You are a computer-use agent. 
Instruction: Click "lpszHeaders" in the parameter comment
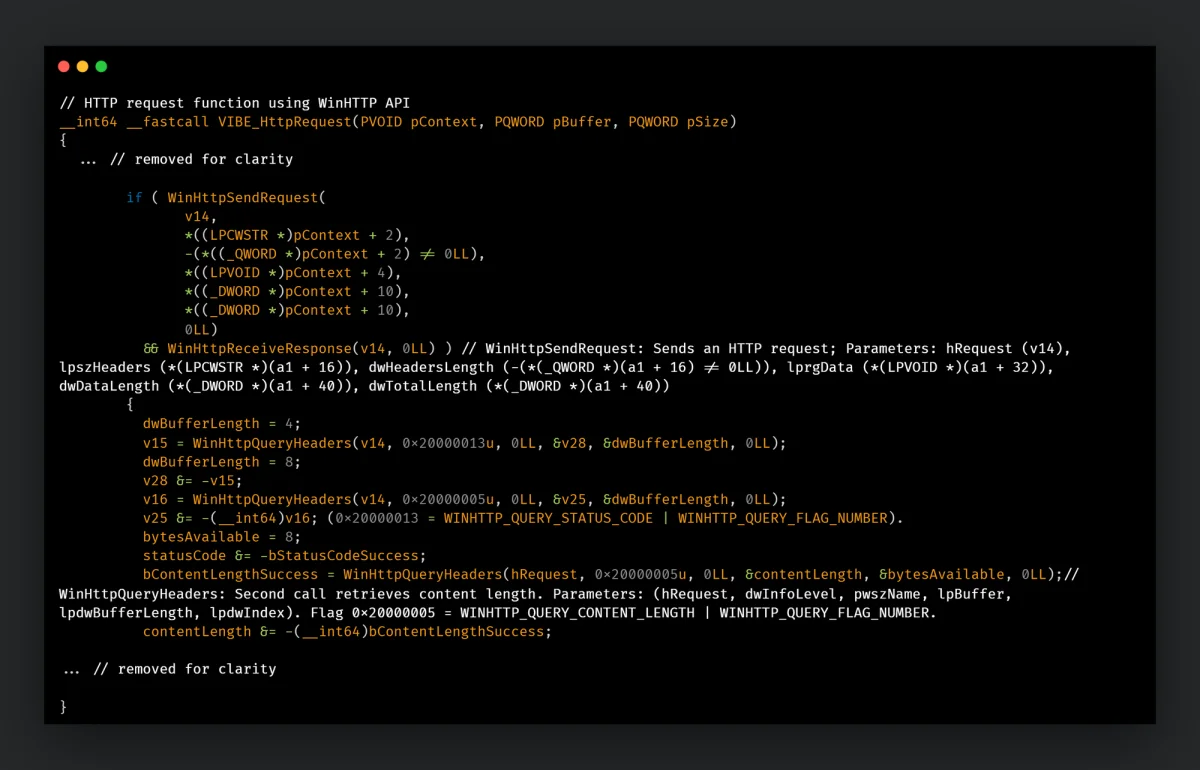(105, 367)
